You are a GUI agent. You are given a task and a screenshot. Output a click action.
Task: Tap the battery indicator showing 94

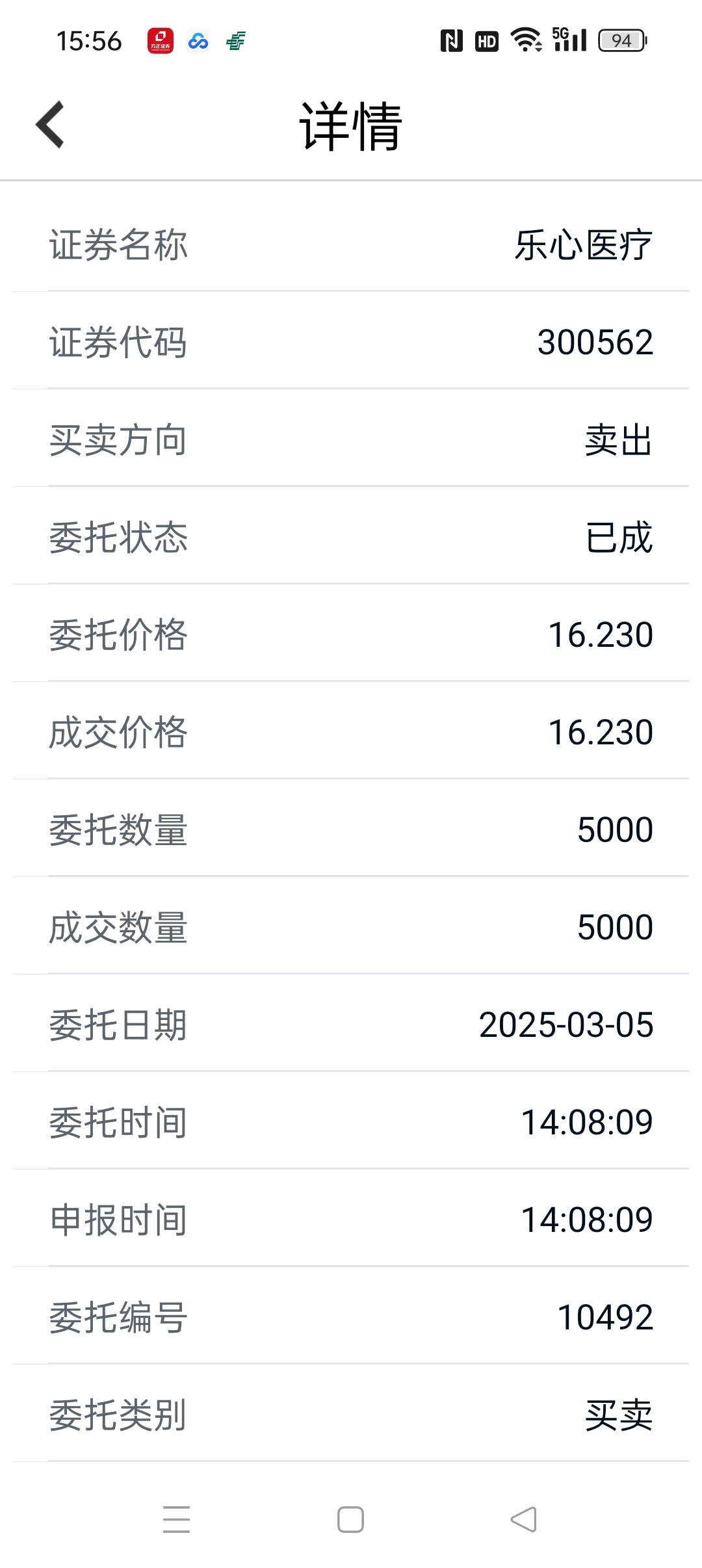[623, 40]
